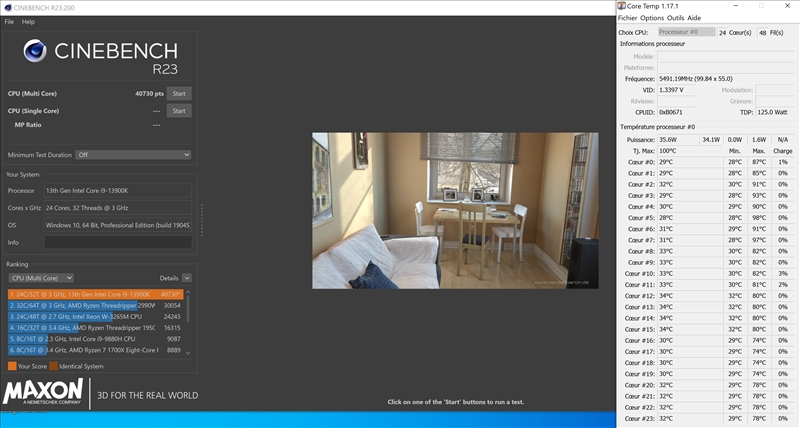Select ranking row 4 Threadripper 1950
Viewport: 800px width, 428px height.
click(x=95, y=328)
